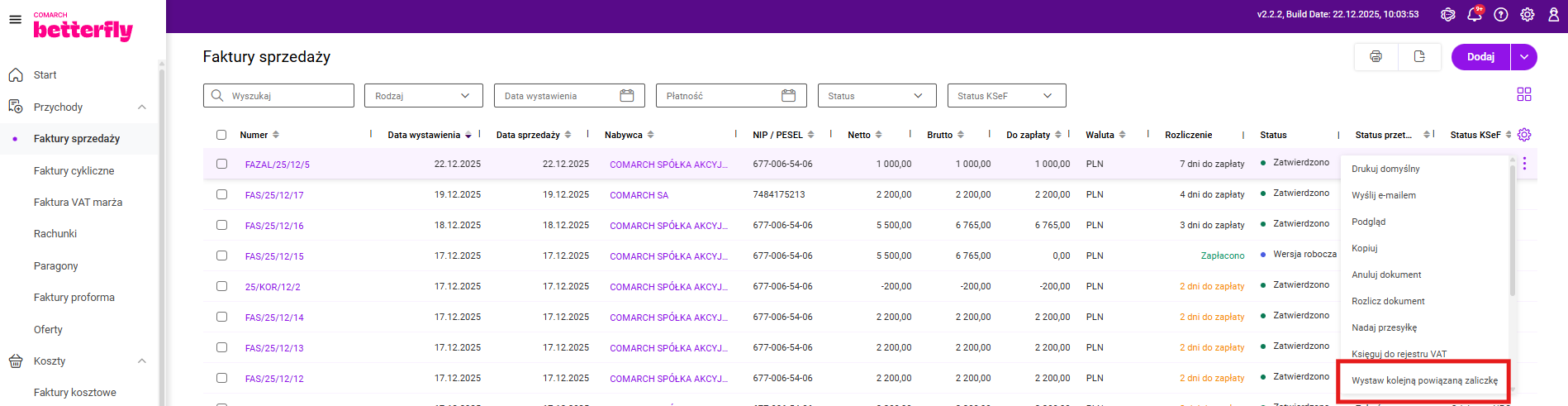
Task: Expand the Rodzaj filter dropdown
Action: coord(423,96)
